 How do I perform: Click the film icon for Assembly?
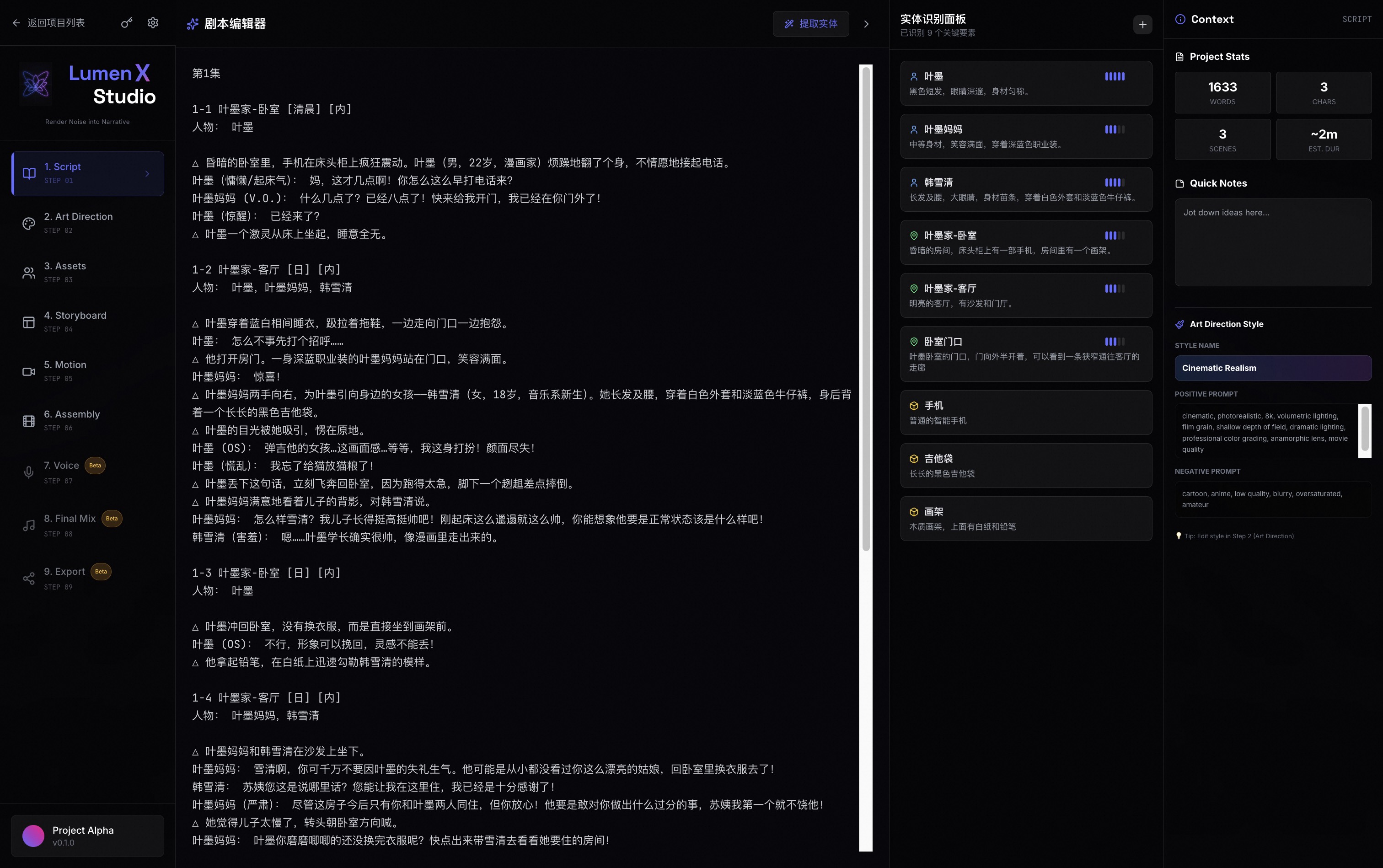point(29,421)
